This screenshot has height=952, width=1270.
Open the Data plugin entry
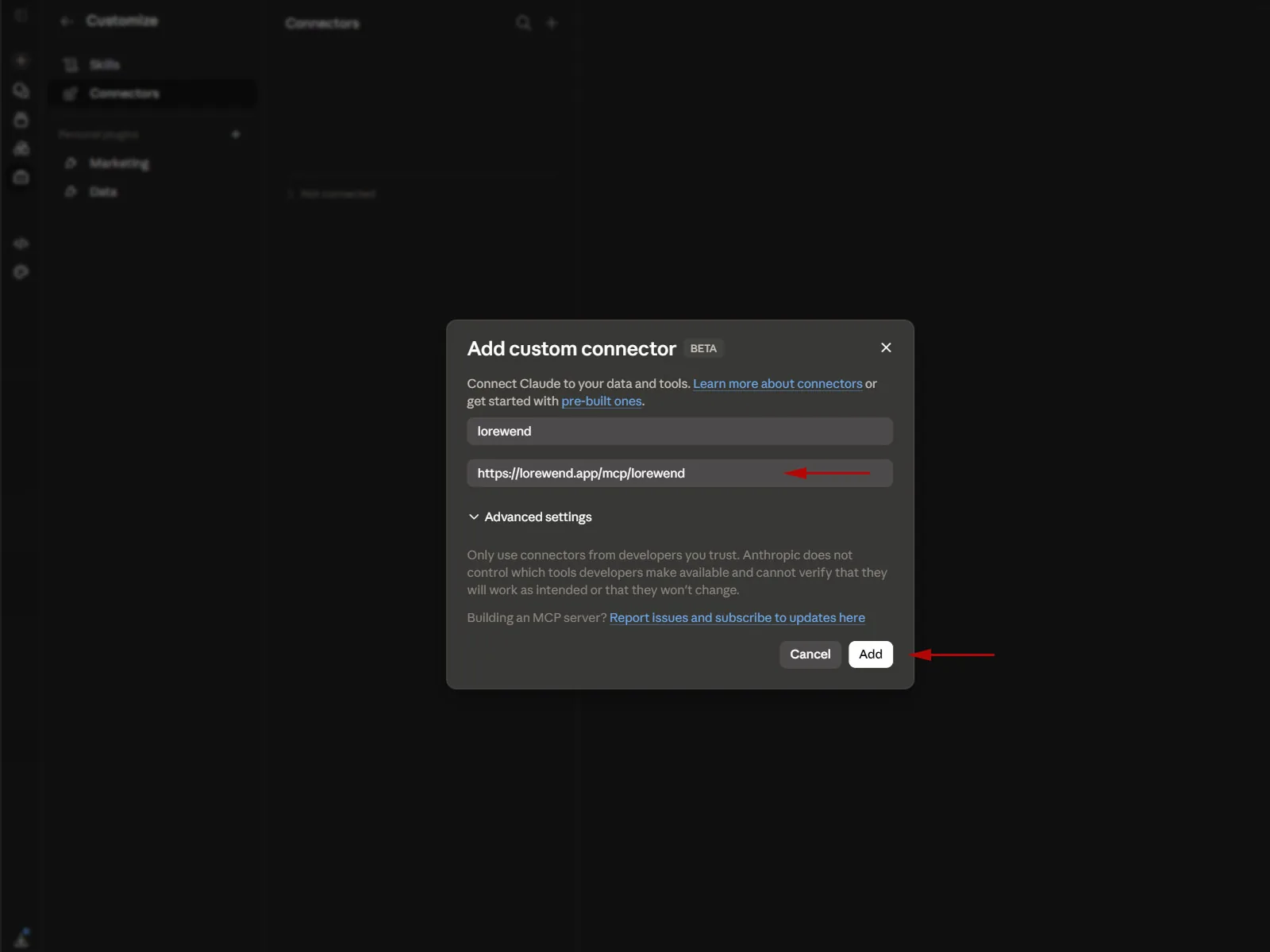[151, 192]
